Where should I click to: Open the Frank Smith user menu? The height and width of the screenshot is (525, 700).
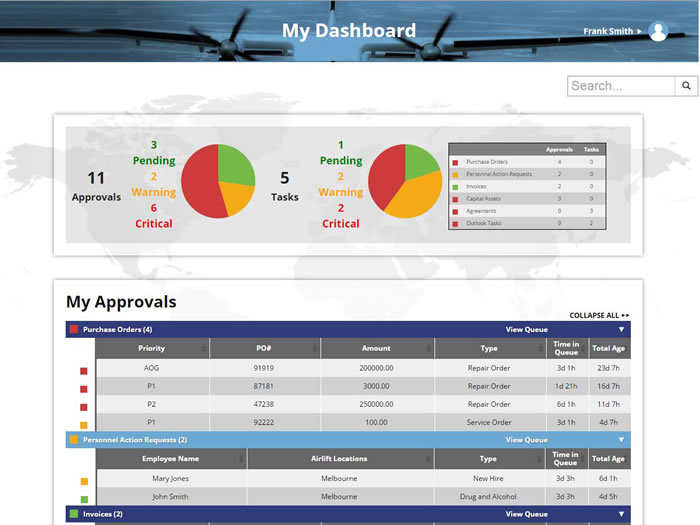[x=612, y=31]
